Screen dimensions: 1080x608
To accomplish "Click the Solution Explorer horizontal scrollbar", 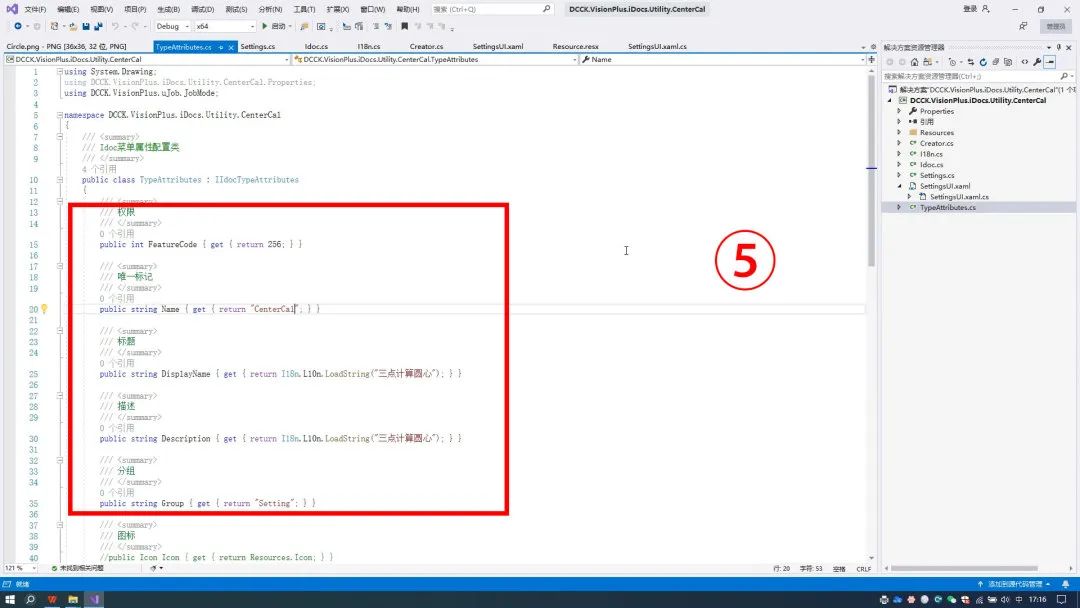I will pyautogui.click(x=964, y=569).
